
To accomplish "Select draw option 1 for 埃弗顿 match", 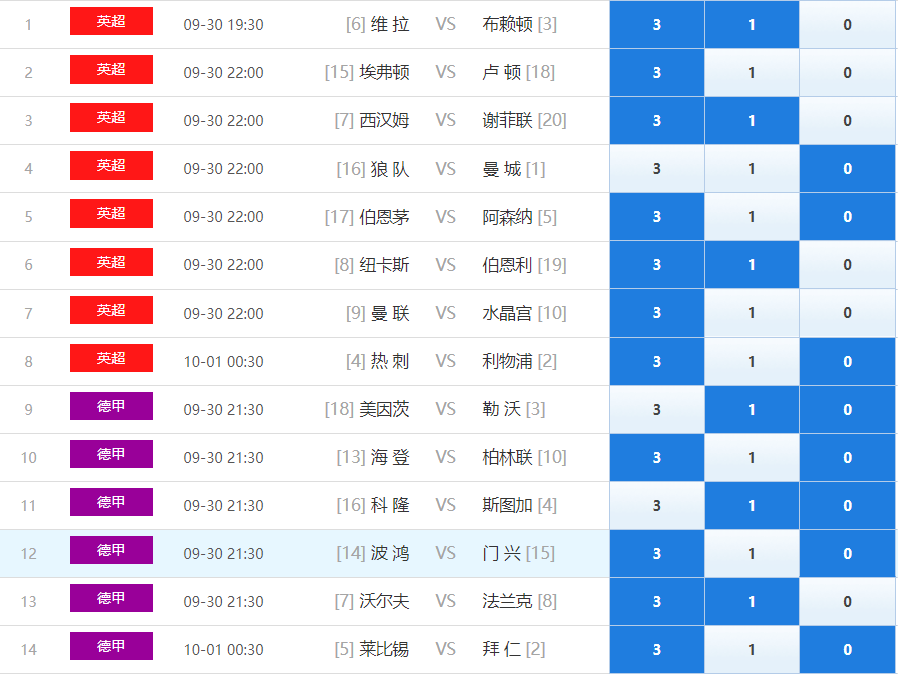I will tap(752, 72).
